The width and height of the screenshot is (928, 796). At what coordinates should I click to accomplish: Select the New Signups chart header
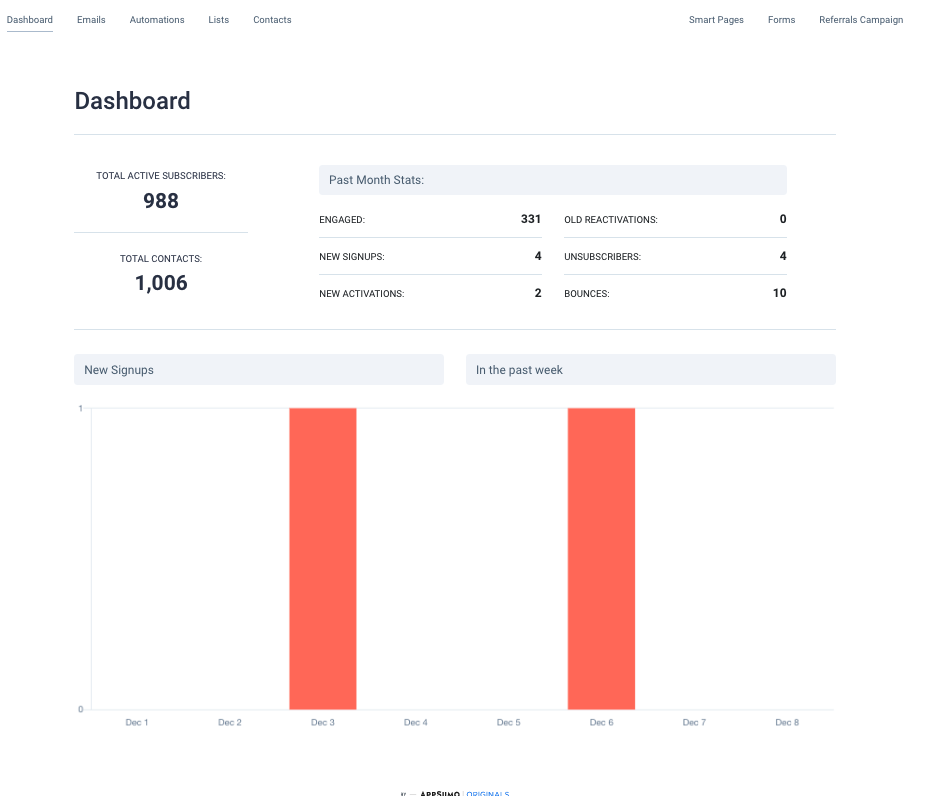click(118, 369)
